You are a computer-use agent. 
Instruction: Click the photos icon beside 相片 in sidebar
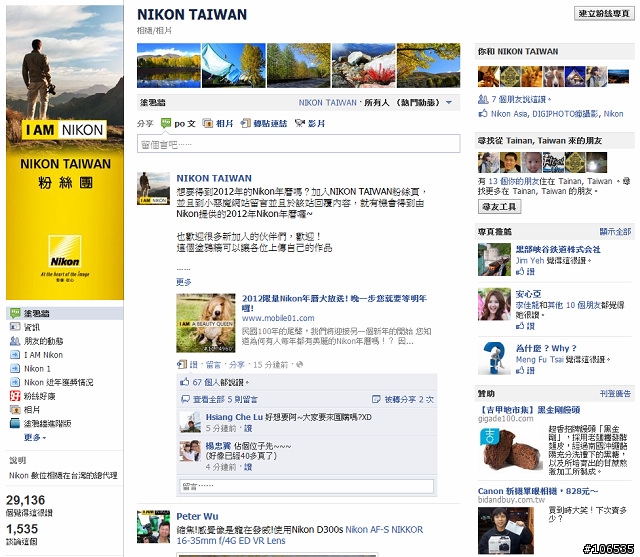(x=15, y=409)
